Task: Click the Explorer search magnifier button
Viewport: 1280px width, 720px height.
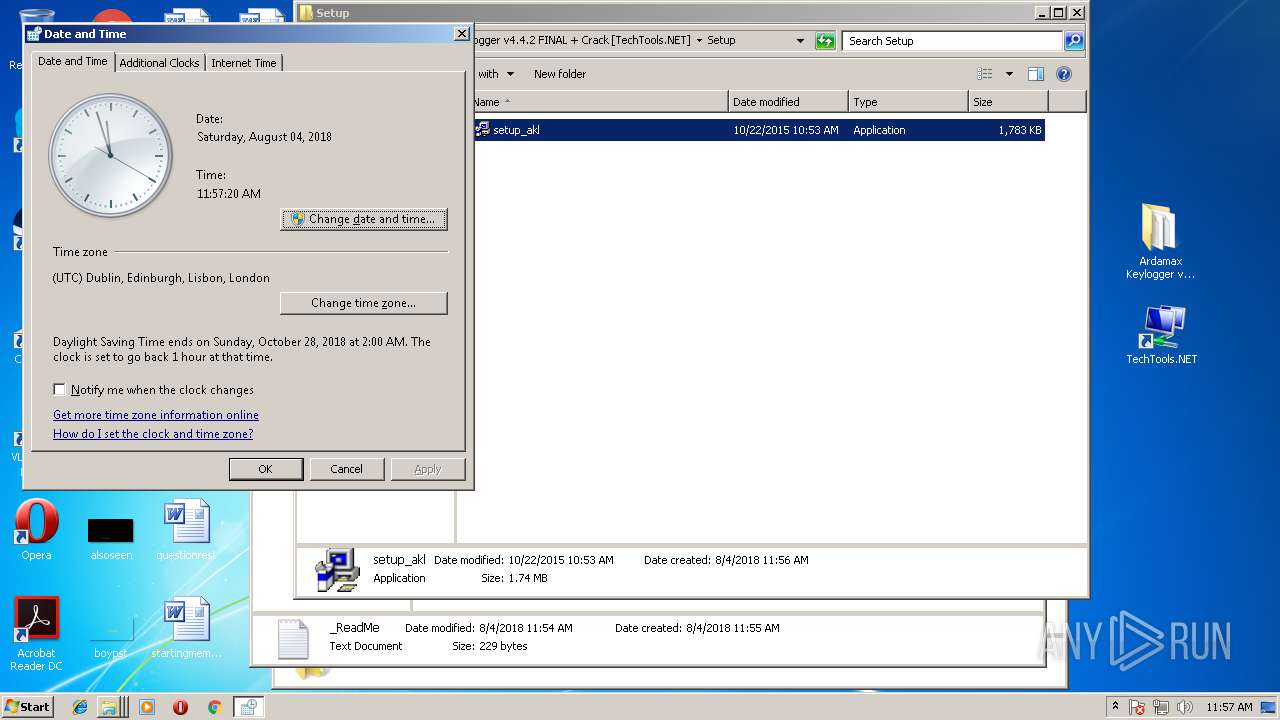Action: pos(1074,41)
